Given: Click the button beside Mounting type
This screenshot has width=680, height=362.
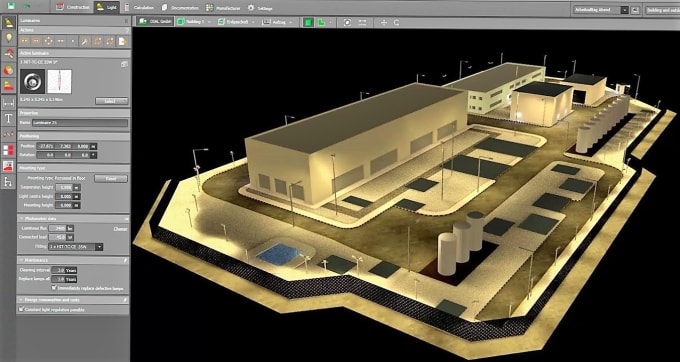Looking at the screenshot, I should point(111,178).
